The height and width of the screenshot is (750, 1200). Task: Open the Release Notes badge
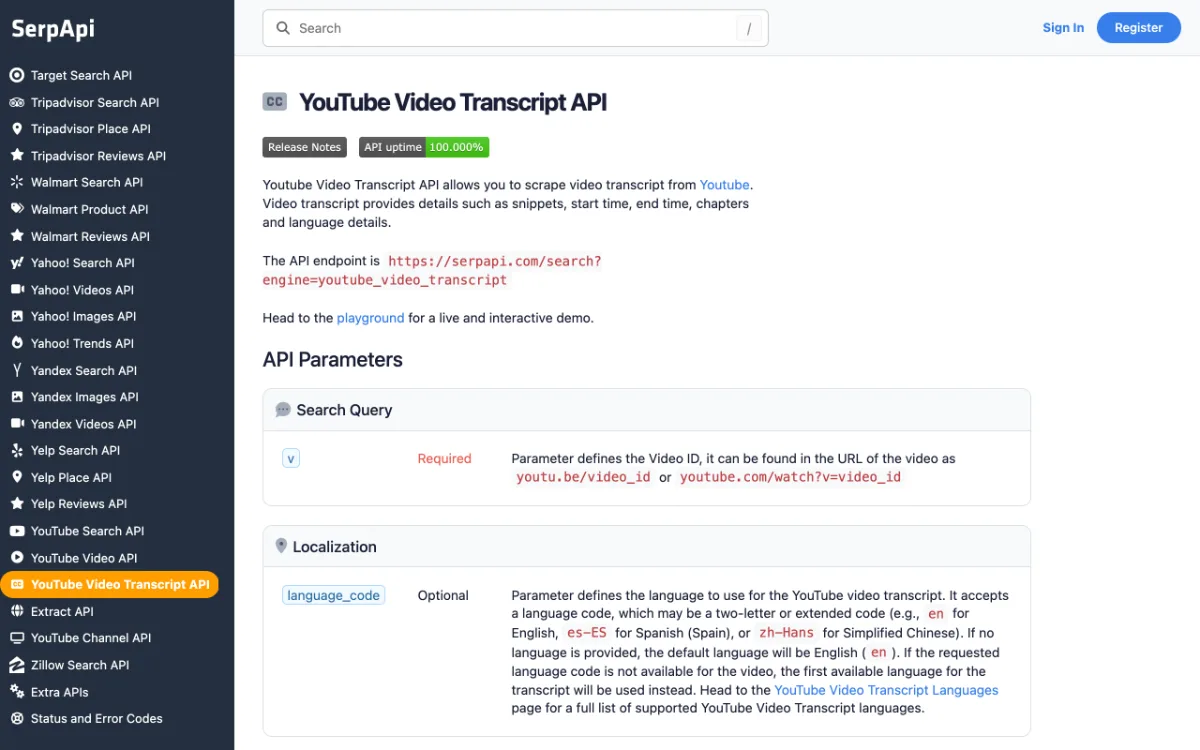coord(305,147)
